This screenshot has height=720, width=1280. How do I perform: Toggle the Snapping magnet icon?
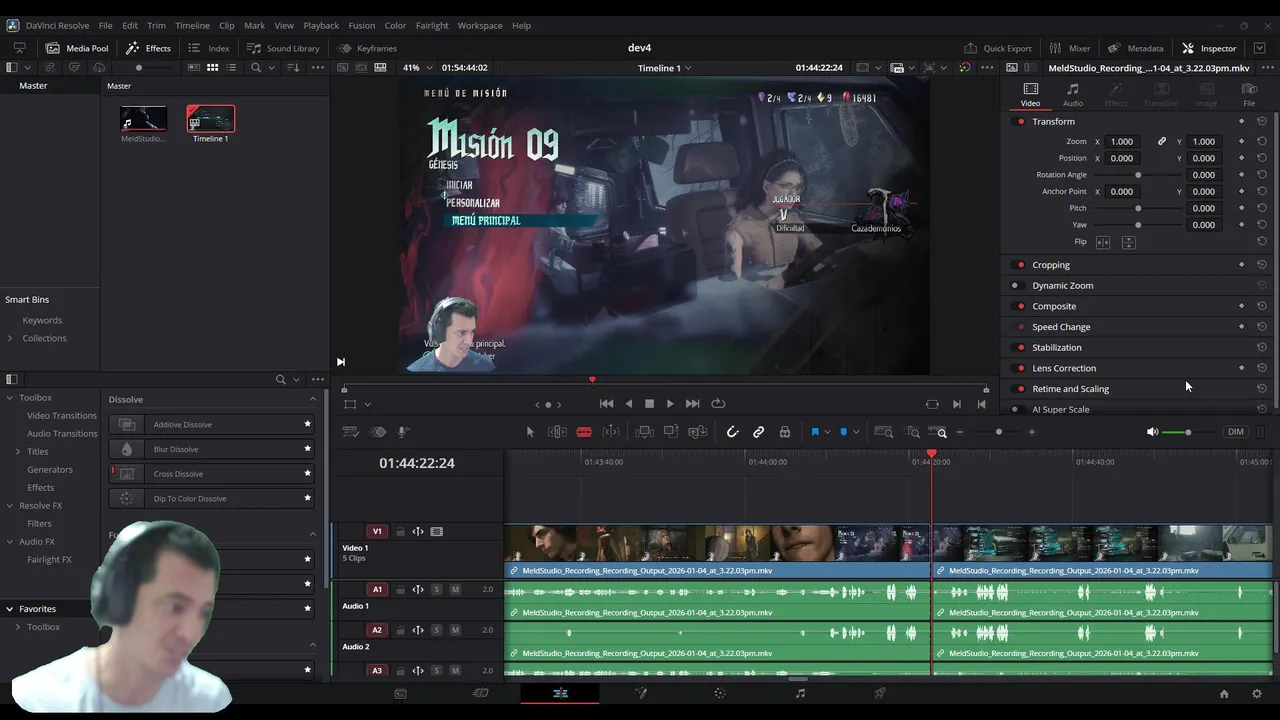point(732,432)
